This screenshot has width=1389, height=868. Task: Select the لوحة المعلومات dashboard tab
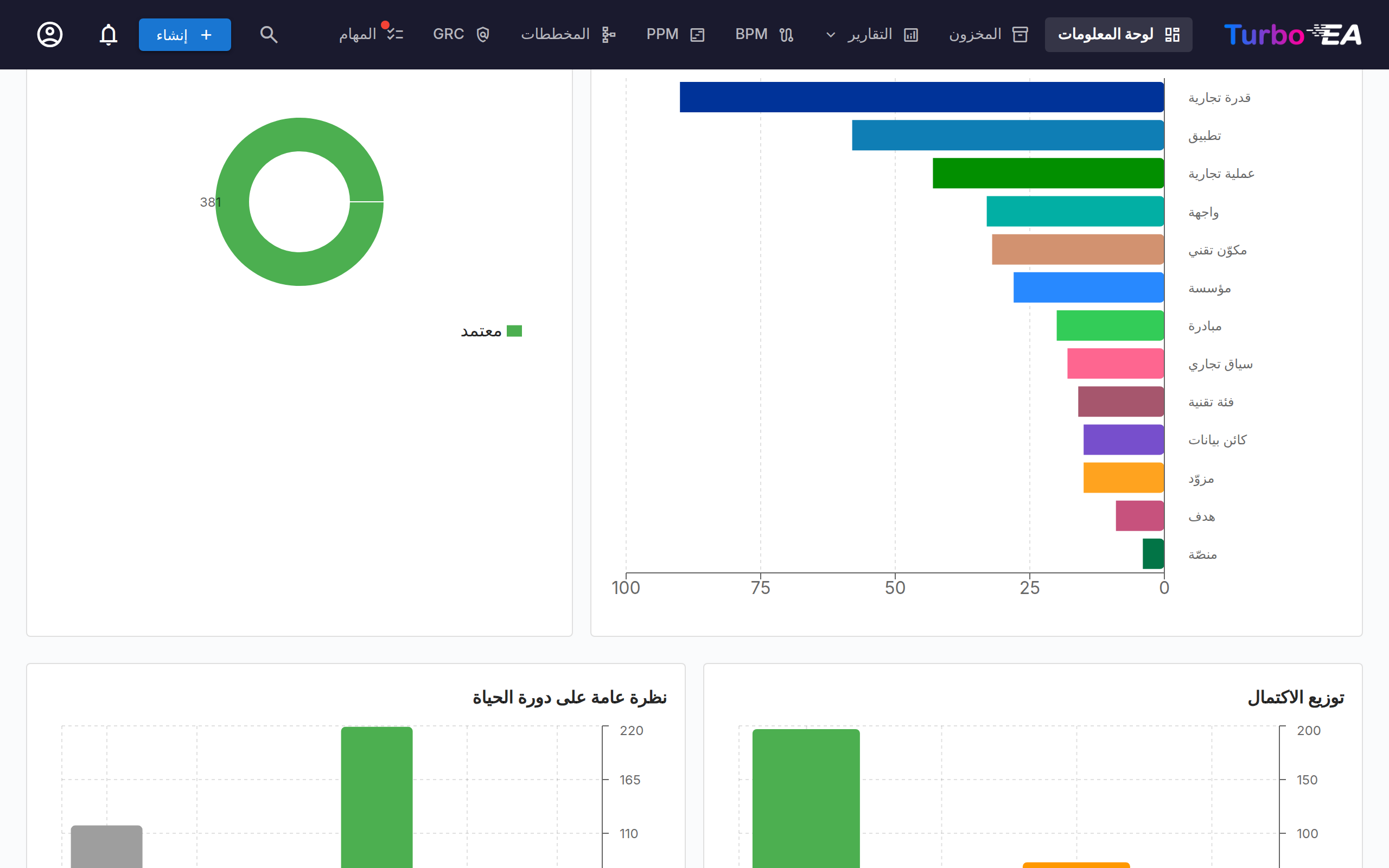(x=1118, y=34)
